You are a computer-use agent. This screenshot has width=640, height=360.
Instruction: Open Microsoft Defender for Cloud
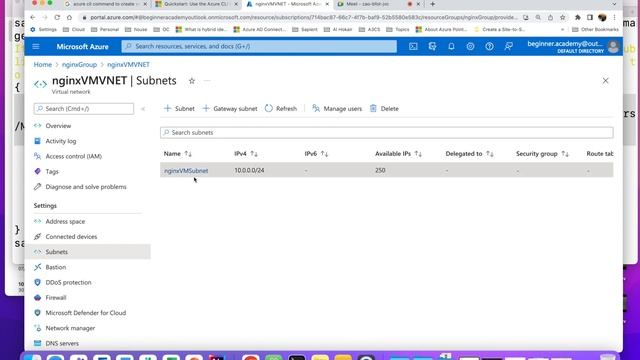click(87, 313)
